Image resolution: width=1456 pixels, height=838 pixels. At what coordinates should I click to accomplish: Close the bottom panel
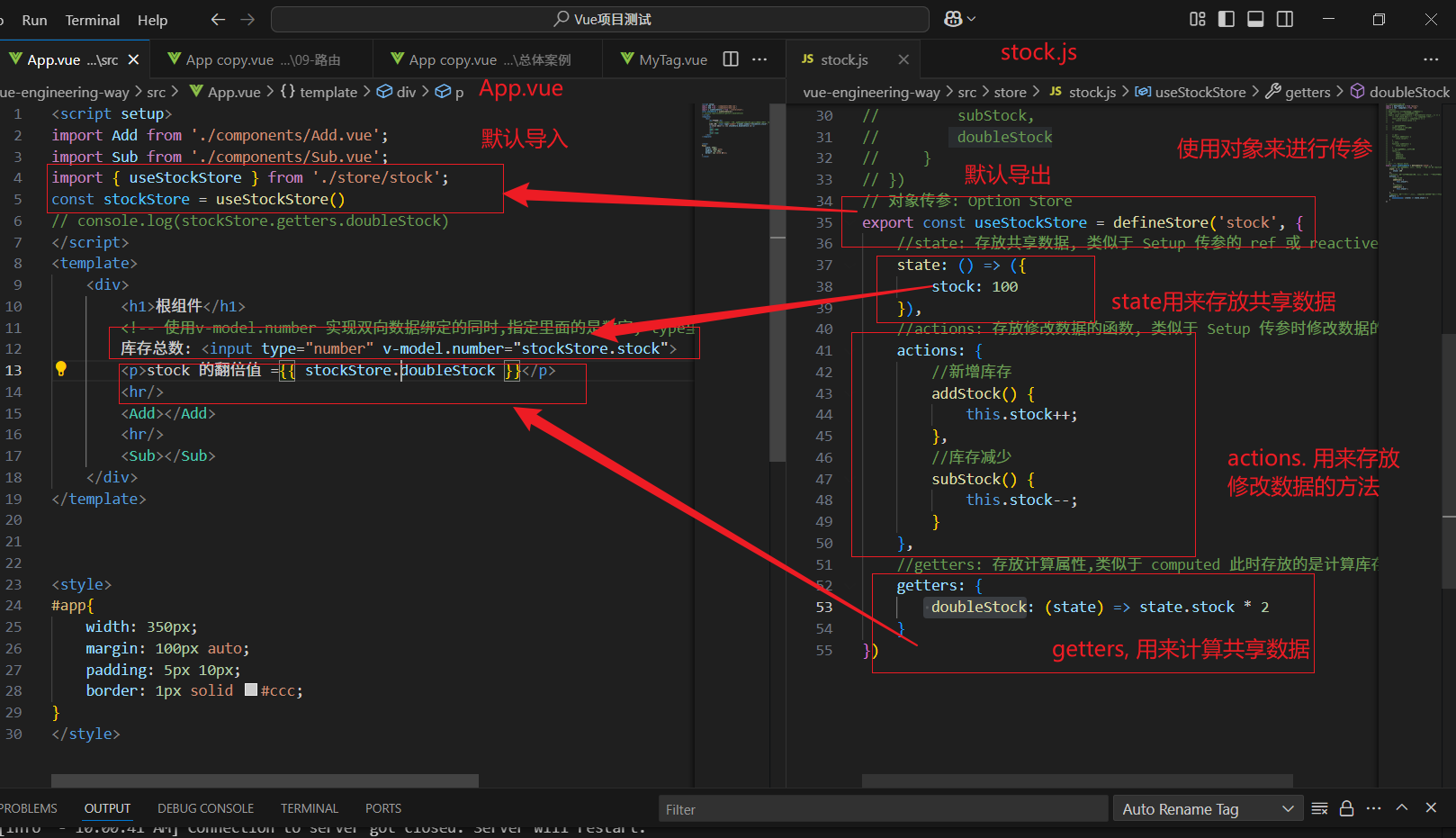[1431, 808]
